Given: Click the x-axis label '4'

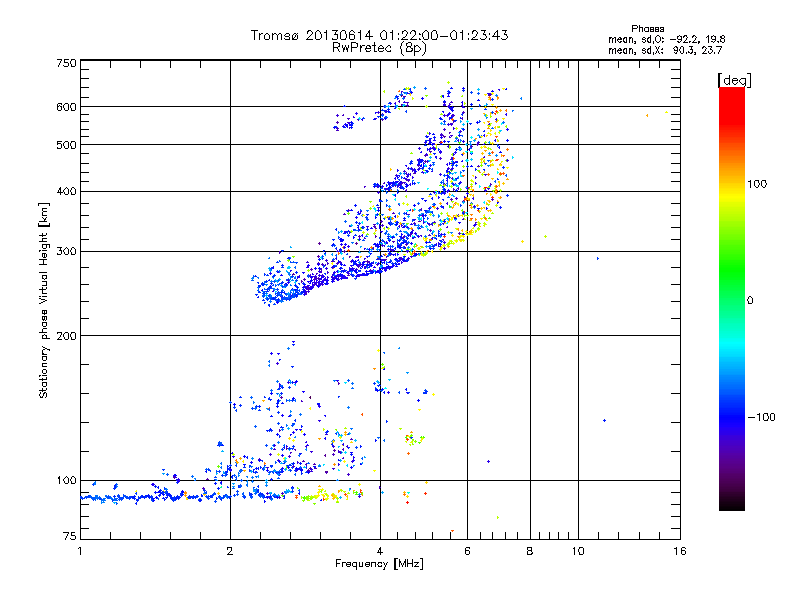Looking at the screenshot, I should pos(380,551).
